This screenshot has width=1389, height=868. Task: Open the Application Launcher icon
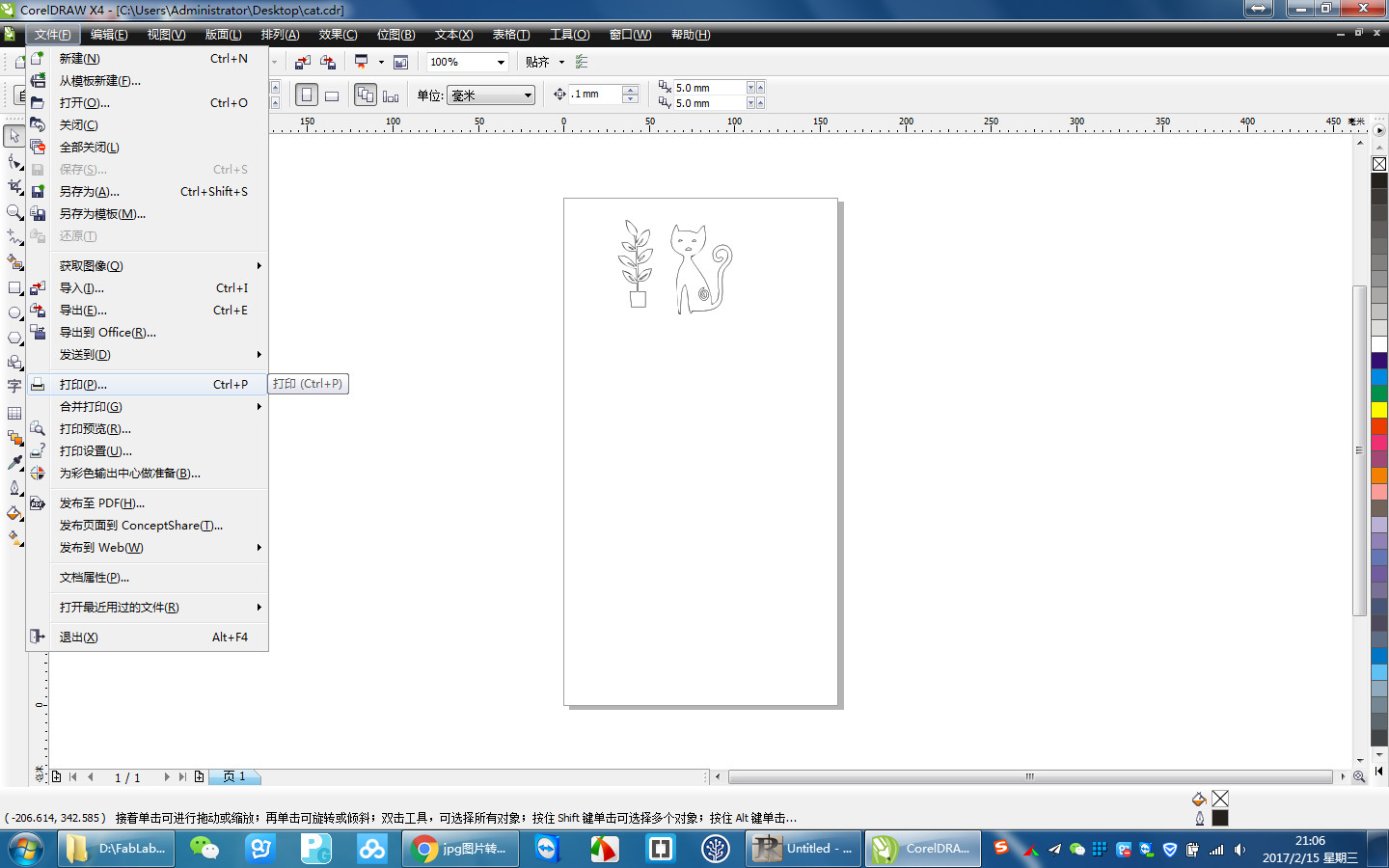(x=362, y=62)
